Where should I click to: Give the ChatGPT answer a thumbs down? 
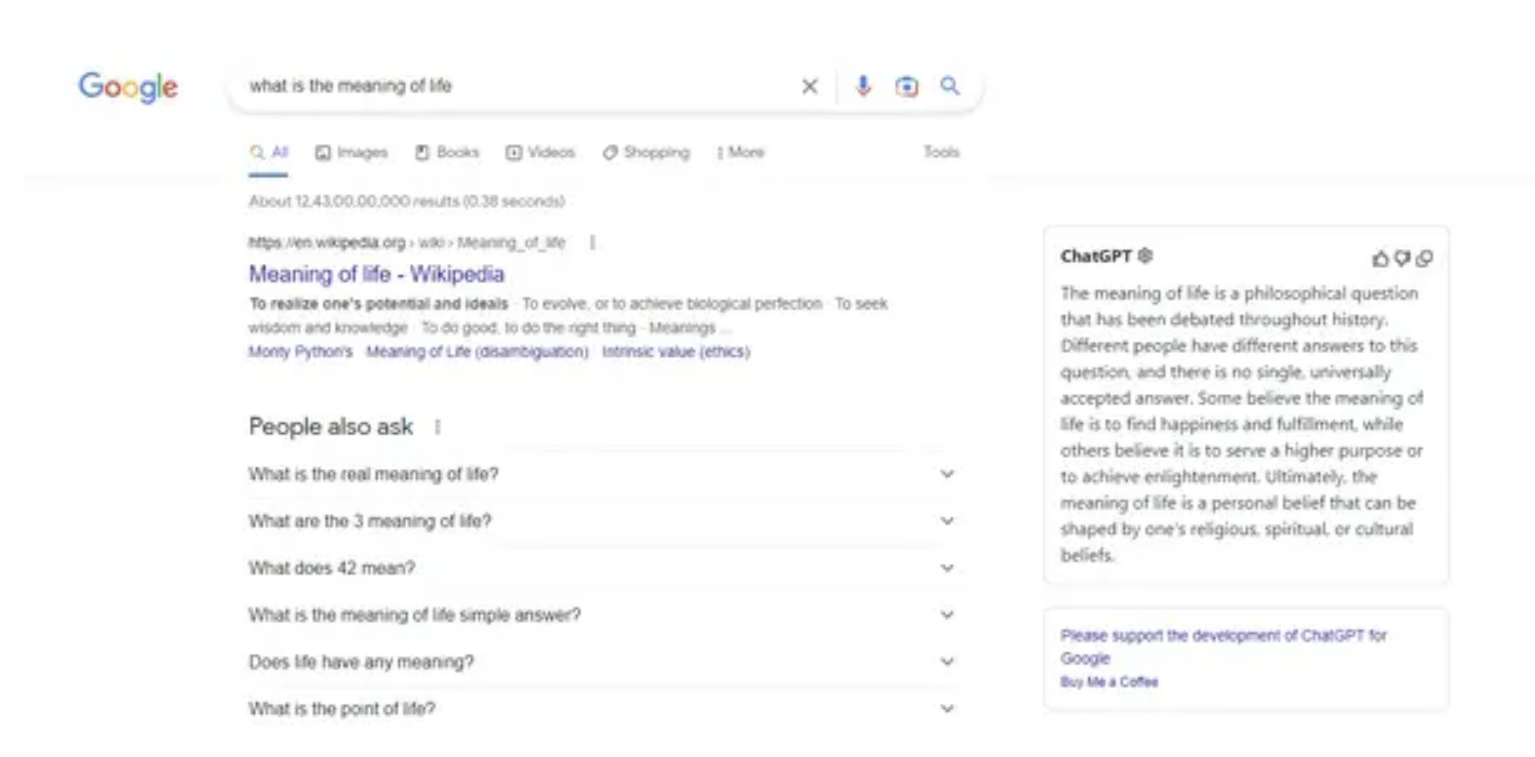(x=1404, y=258)
